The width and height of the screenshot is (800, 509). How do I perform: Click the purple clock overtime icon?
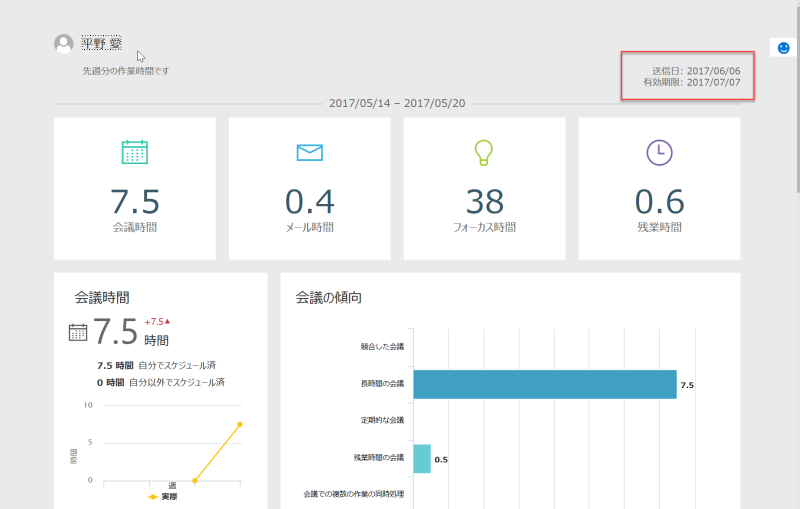[x=659, y=152]
